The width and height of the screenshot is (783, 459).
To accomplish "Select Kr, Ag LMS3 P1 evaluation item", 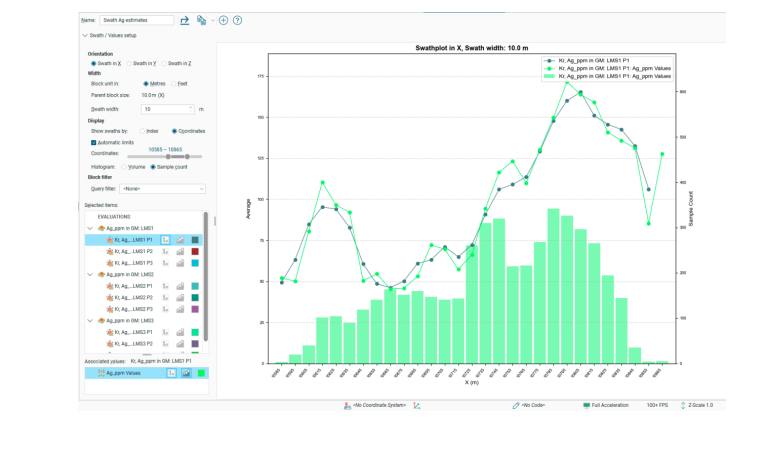I will (x=132, y=332).
